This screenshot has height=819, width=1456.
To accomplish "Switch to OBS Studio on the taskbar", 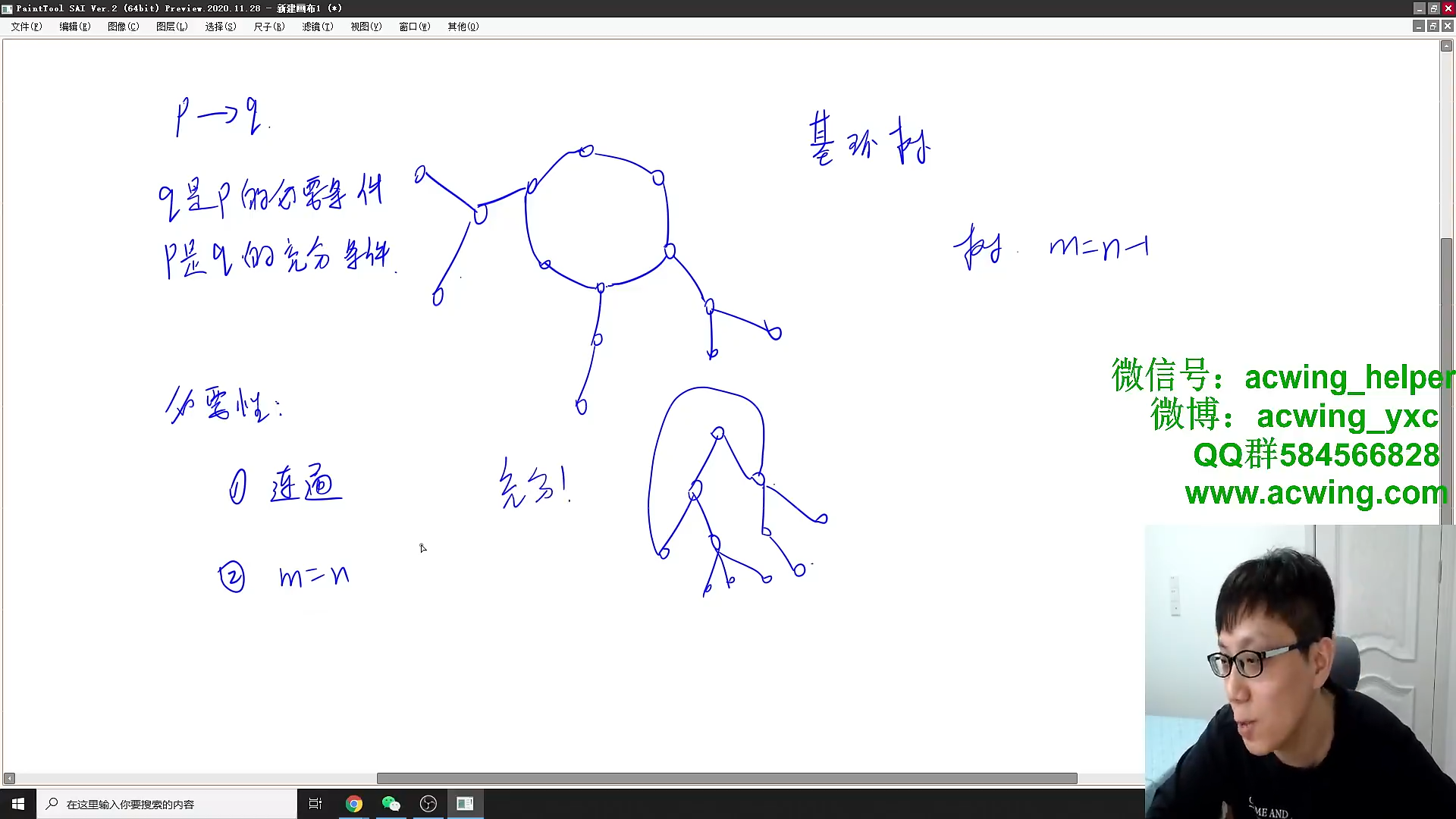I will click(x=428, y=804).
